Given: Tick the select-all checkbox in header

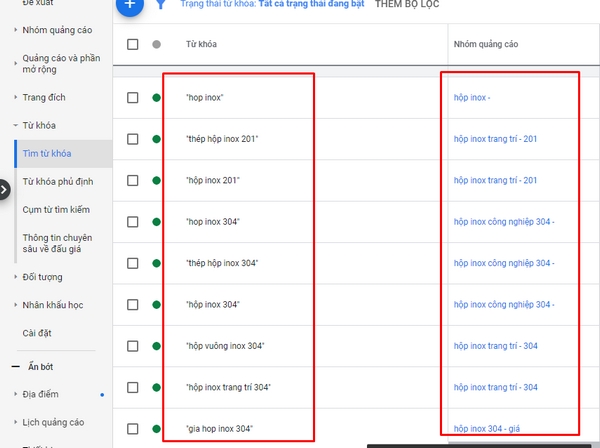Looking at the screenshot, I should point(132,44).
